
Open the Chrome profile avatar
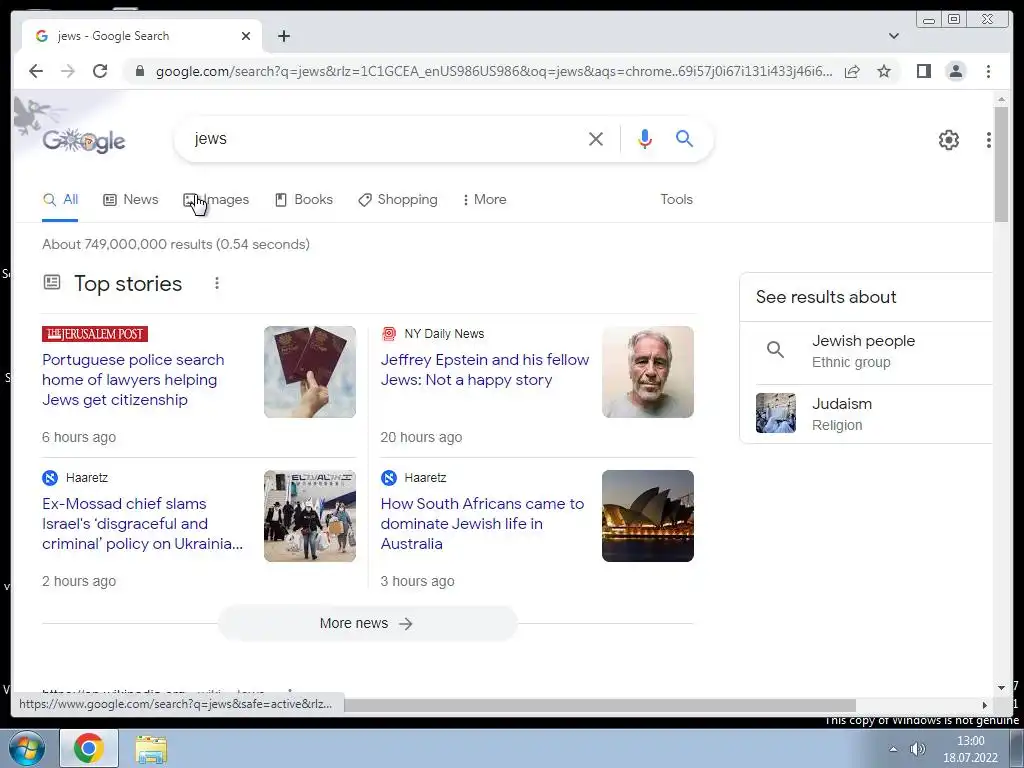955,71
